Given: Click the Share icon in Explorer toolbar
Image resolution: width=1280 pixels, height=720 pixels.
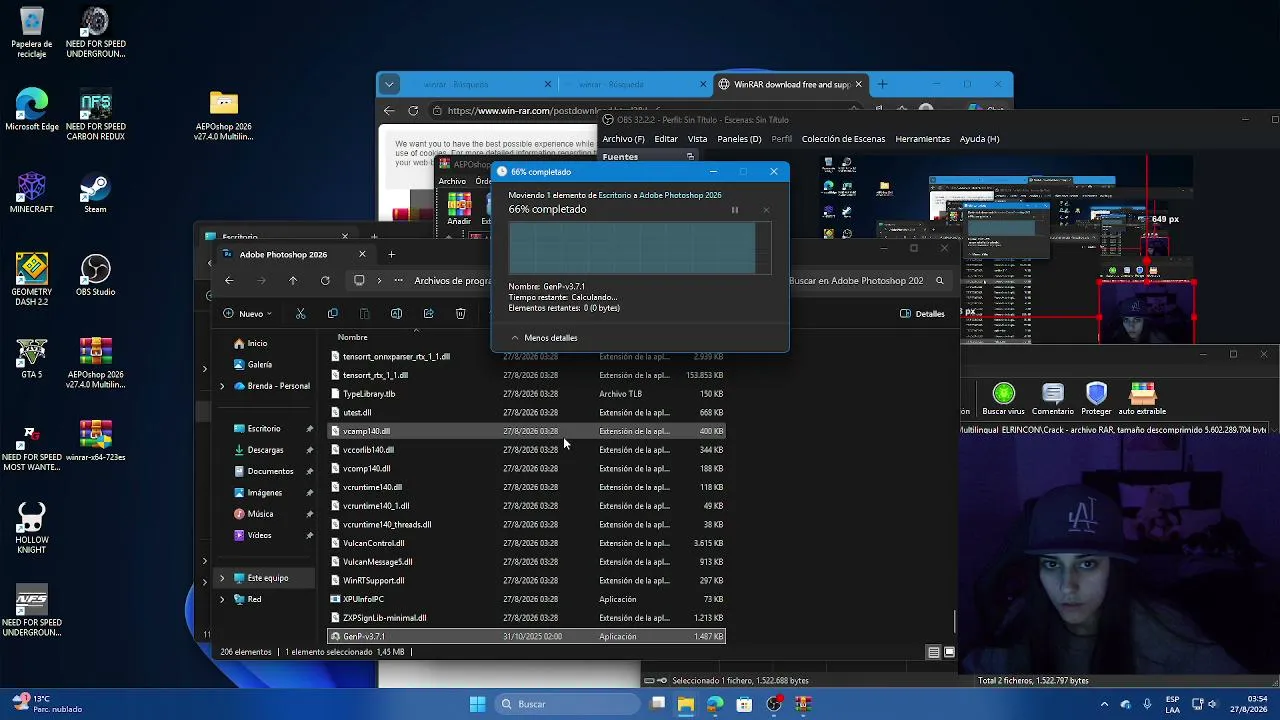Looking at the screenshot, I should pyautogui.click(x=428, y=314).
